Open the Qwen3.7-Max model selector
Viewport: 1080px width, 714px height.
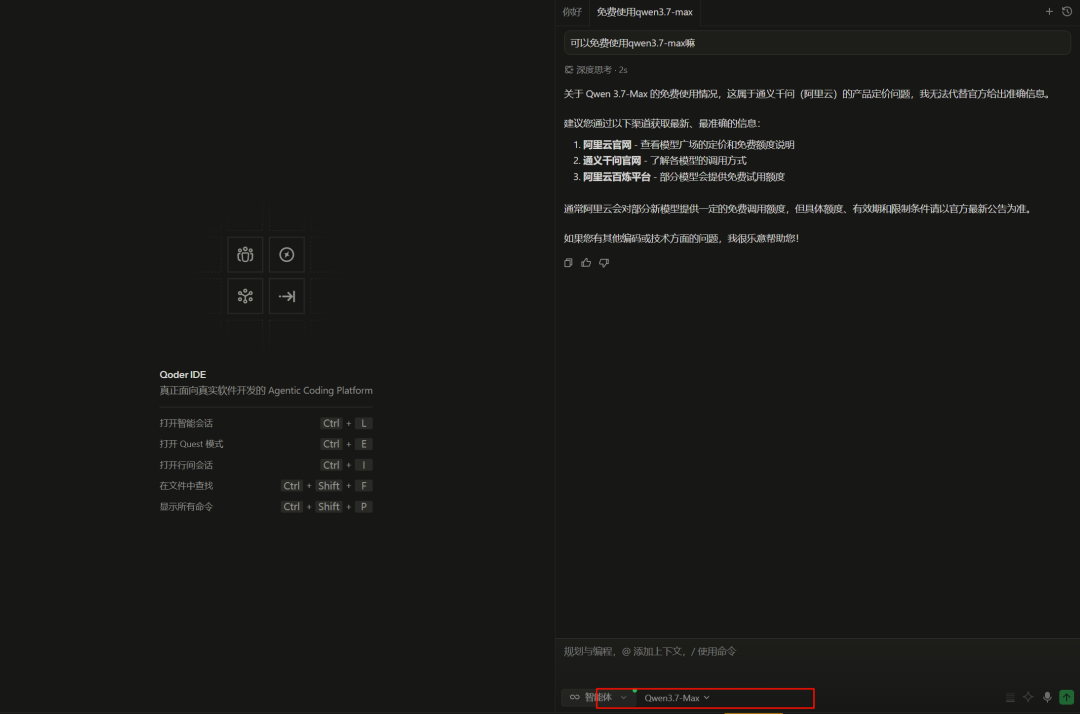point(676,697)
